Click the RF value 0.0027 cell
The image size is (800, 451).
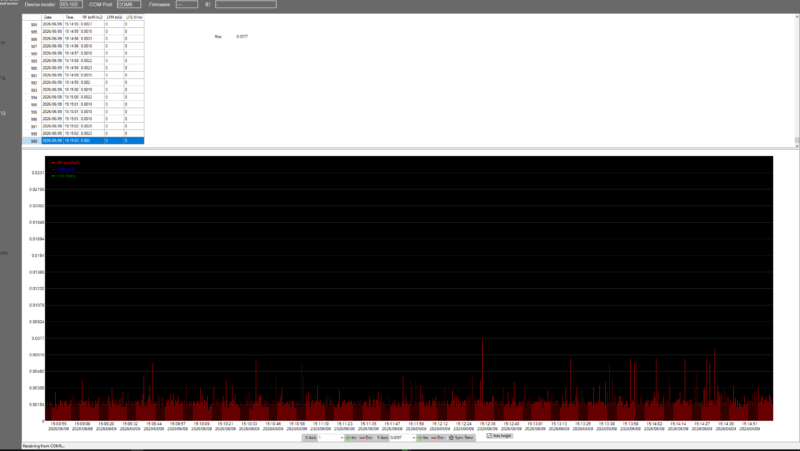click(x=92, y=24)
